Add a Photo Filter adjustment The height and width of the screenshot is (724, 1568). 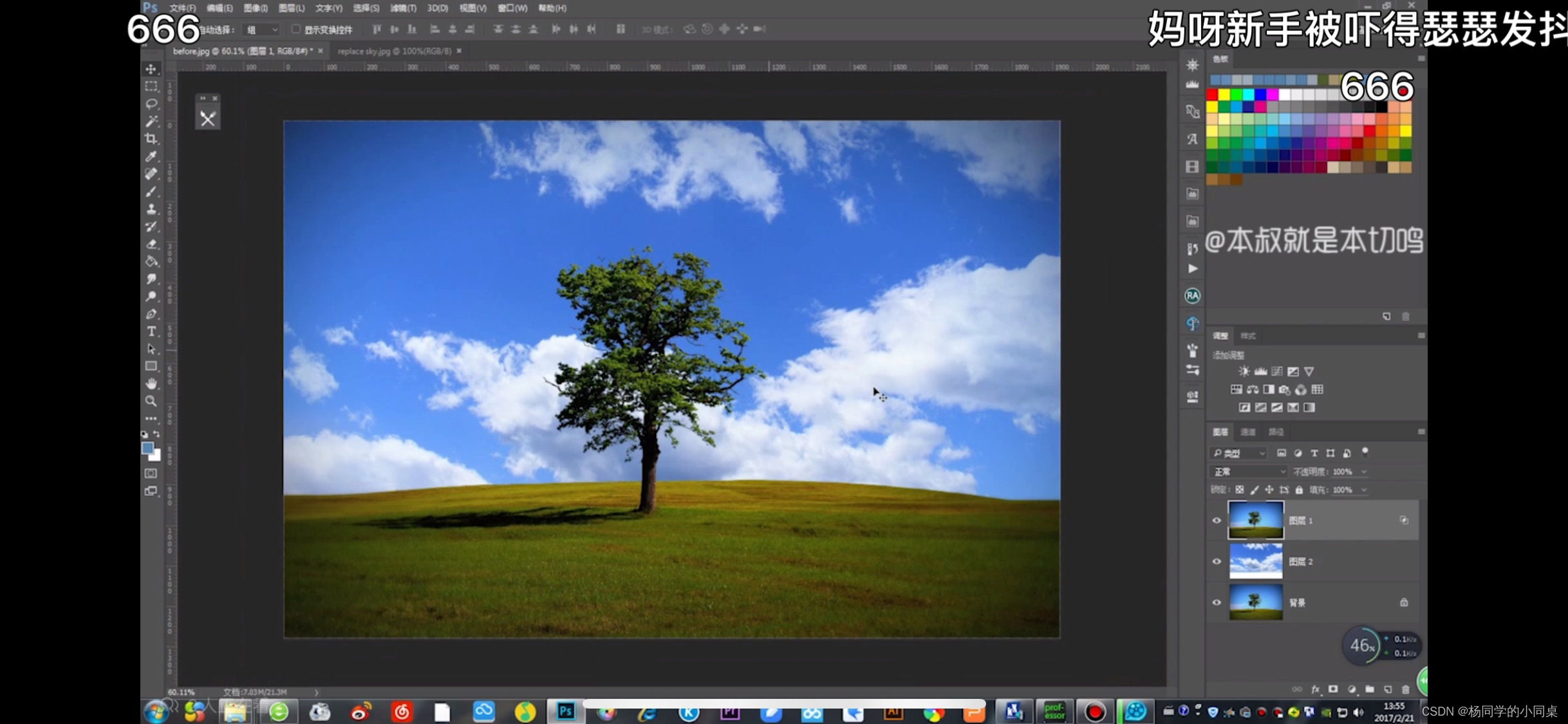coord(1285,389)
